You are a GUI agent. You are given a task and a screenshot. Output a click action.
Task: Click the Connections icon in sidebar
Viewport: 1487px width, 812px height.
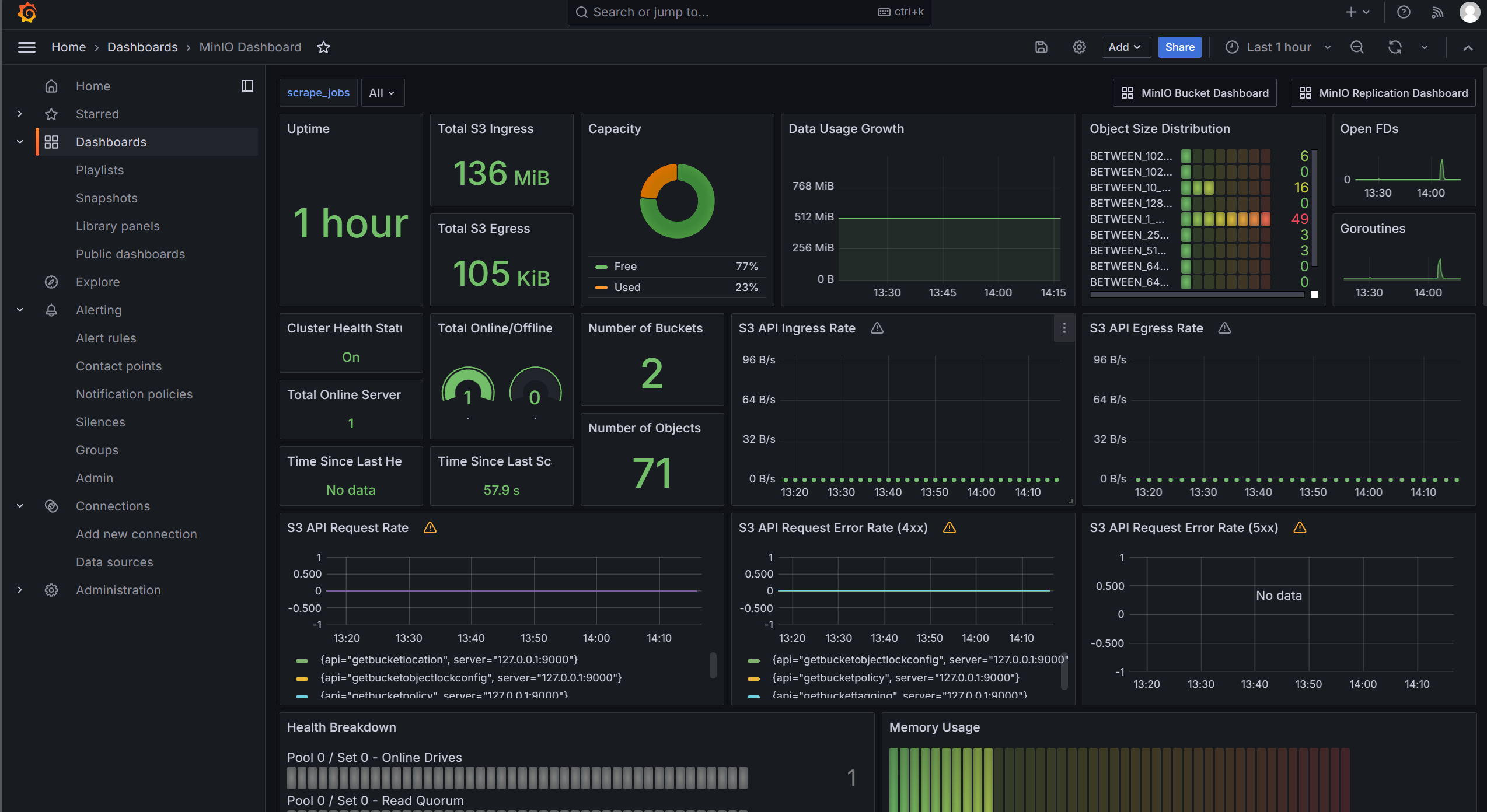[x=51, y=506]
